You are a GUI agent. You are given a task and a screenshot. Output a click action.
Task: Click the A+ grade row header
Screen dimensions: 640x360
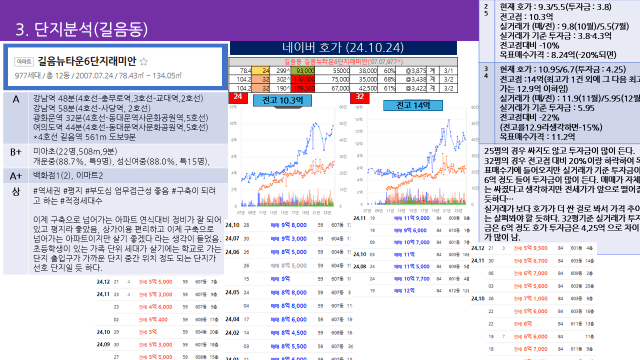point(16,176)
